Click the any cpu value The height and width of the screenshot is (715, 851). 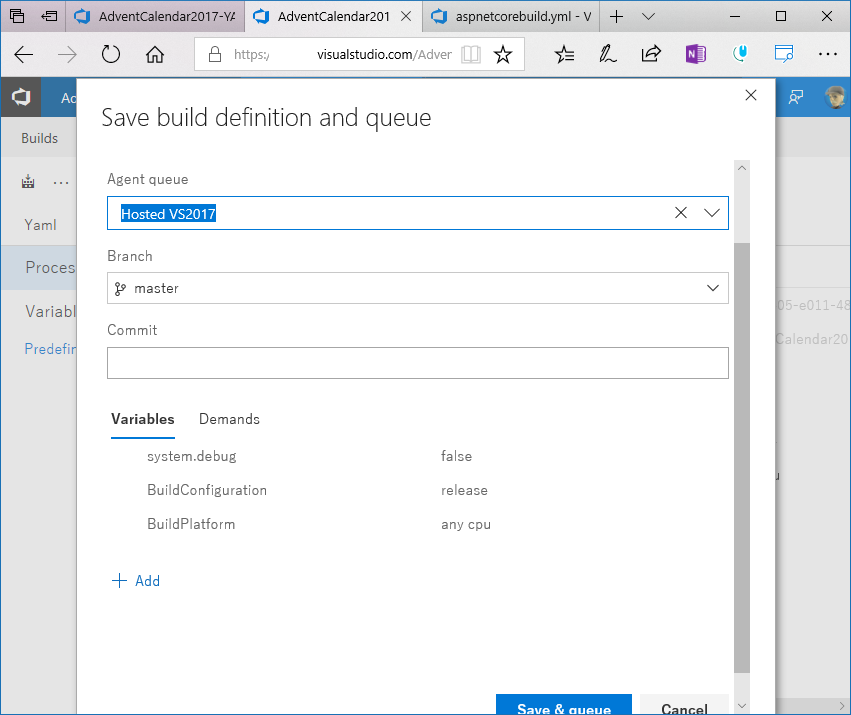[466, 525]
